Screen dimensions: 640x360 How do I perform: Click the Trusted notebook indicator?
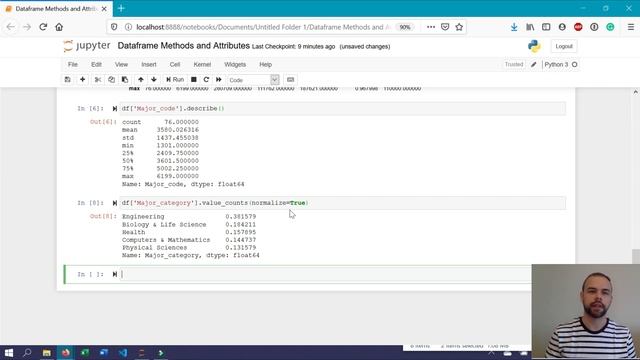pyautogui.click(x=513, y=64)
